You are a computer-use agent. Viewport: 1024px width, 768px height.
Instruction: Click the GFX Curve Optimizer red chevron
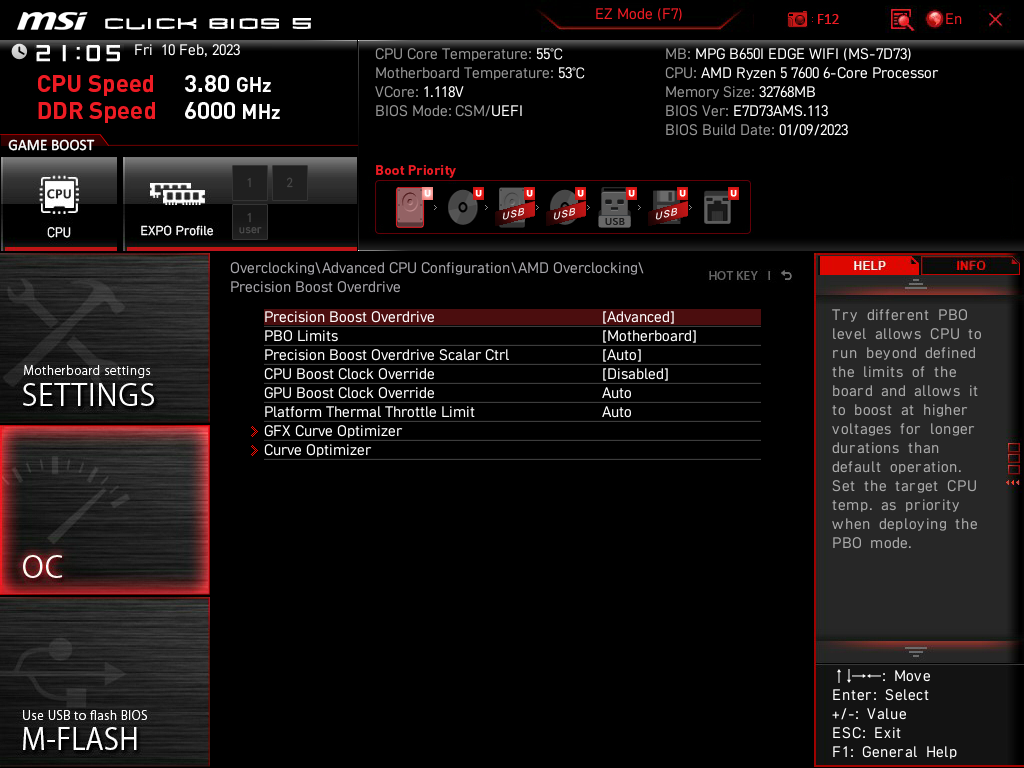pos(254,432)
